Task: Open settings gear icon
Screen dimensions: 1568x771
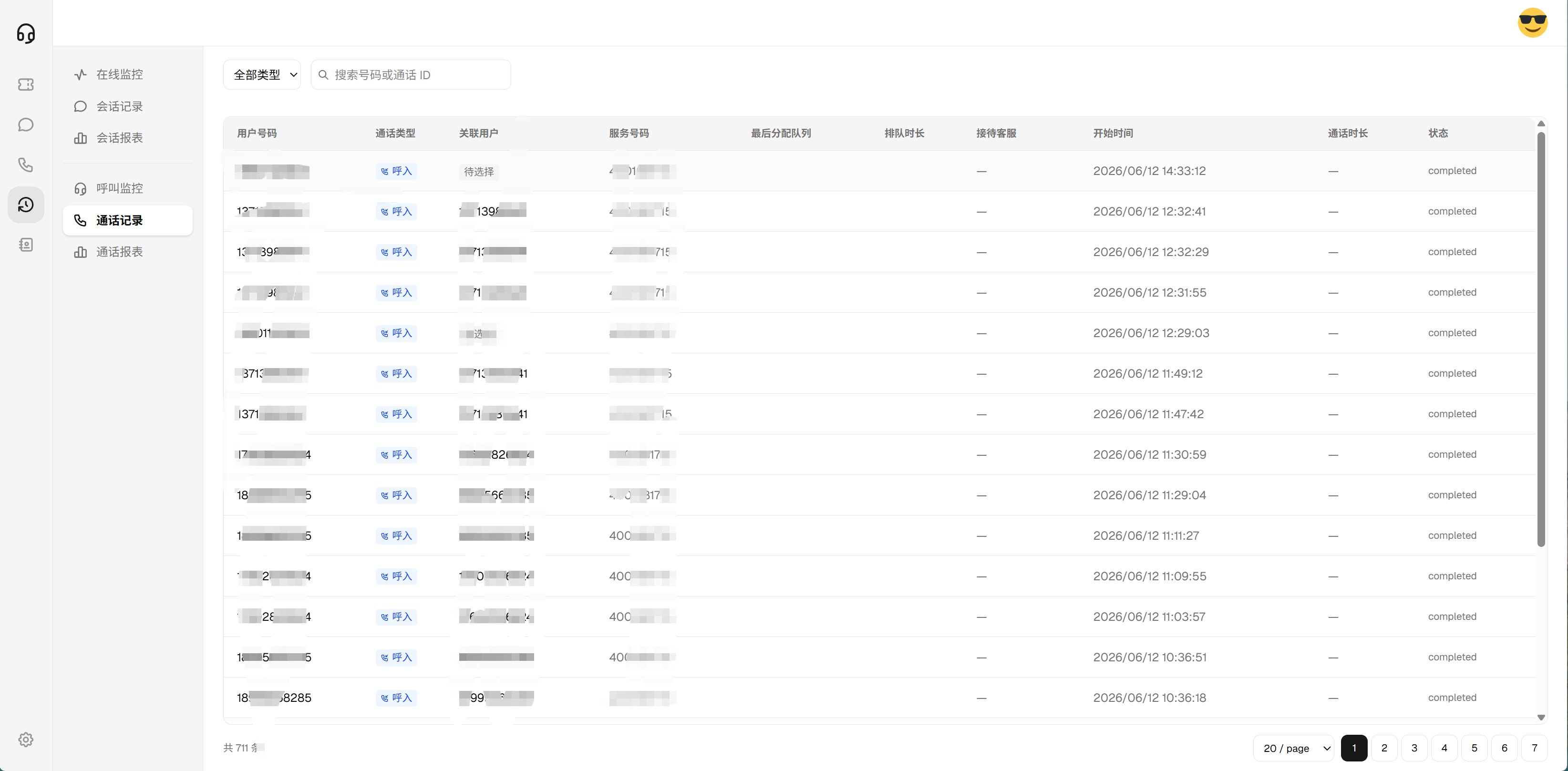Action: click(x=26, y=740)
